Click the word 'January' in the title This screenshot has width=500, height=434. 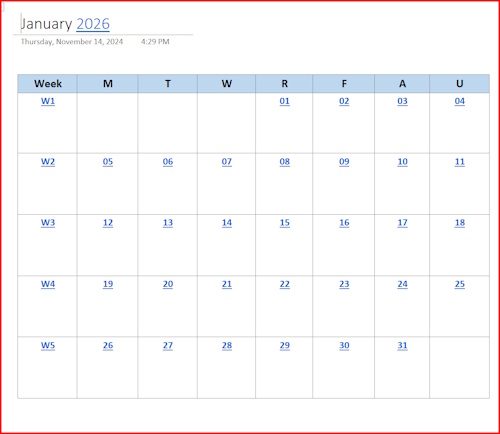[47, 24]
